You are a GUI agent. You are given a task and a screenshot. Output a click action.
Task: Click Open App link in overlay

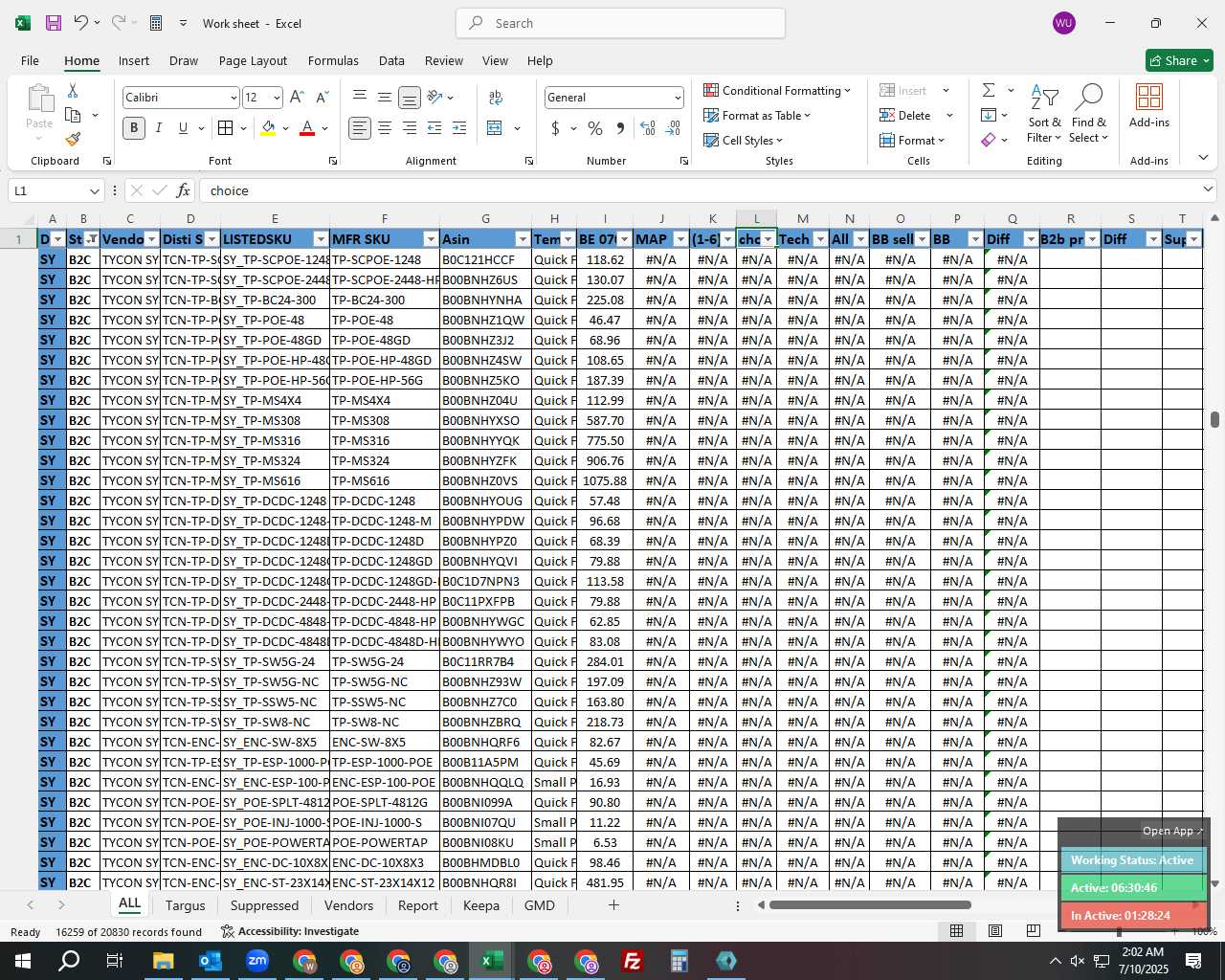(x=1171, y=831)
